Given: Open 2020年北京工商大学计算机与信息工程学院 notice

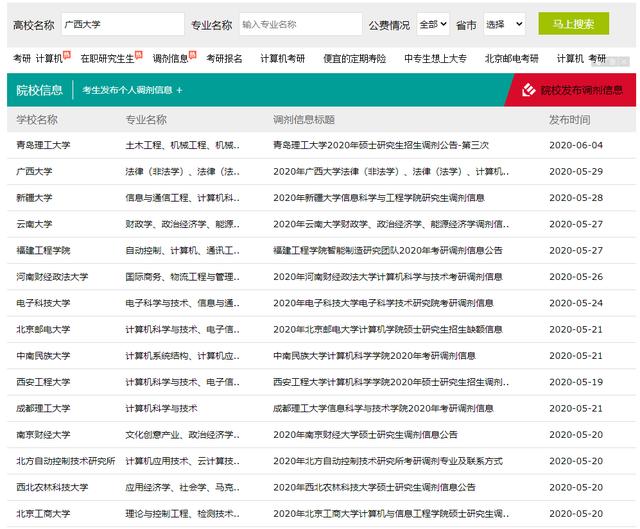Looking at the screenshot, I should coord(391,513).
